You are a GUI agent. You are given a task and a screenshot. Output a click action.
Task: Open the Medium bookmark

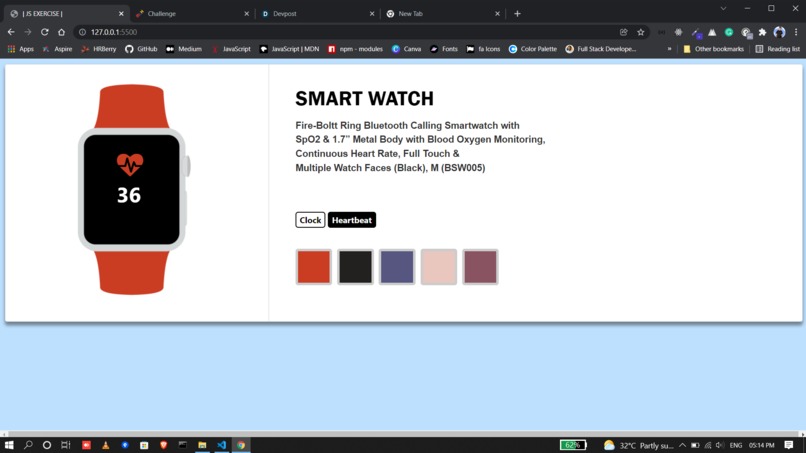(x=184, y=49)
